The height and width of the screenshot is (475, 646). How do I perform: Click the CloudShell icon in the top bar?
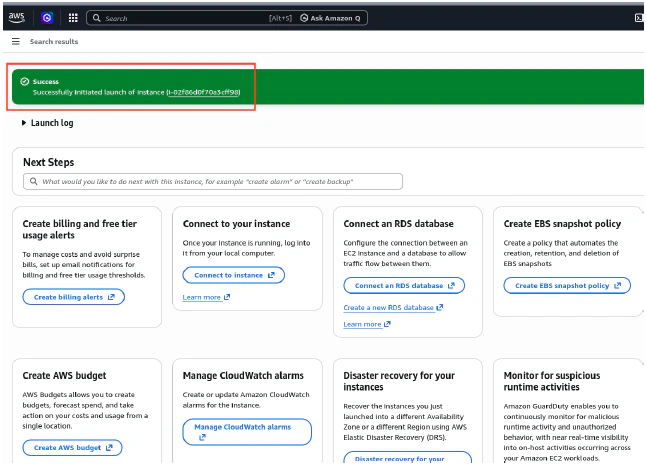point(639,18)
